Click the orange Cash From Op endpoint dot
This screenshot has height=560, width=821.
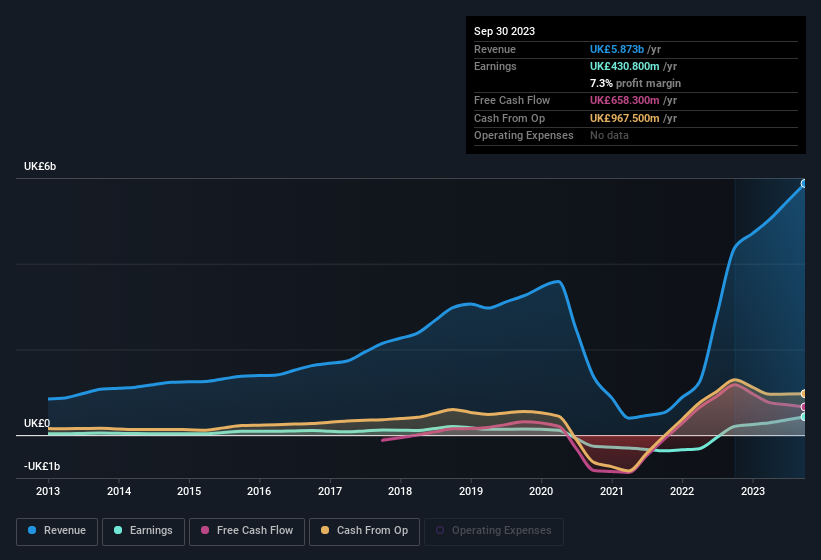click(x=804, y=394)
